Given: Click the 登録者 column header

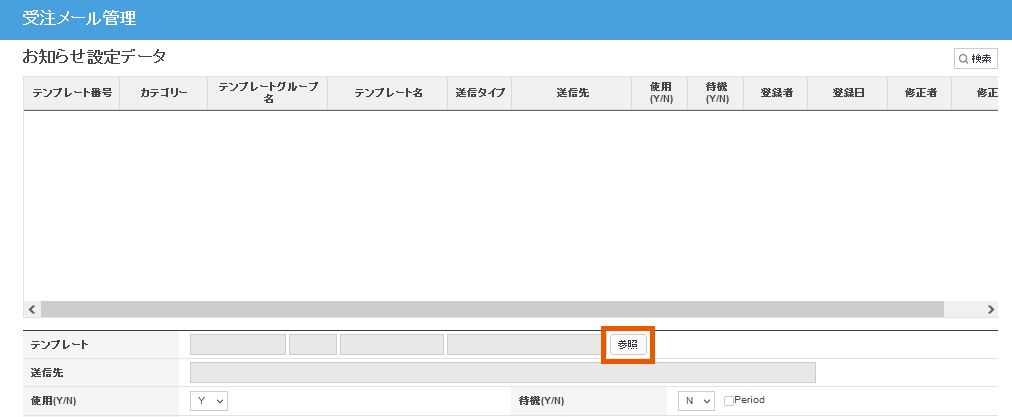Looking at the screenshot, I should [776, 93].
